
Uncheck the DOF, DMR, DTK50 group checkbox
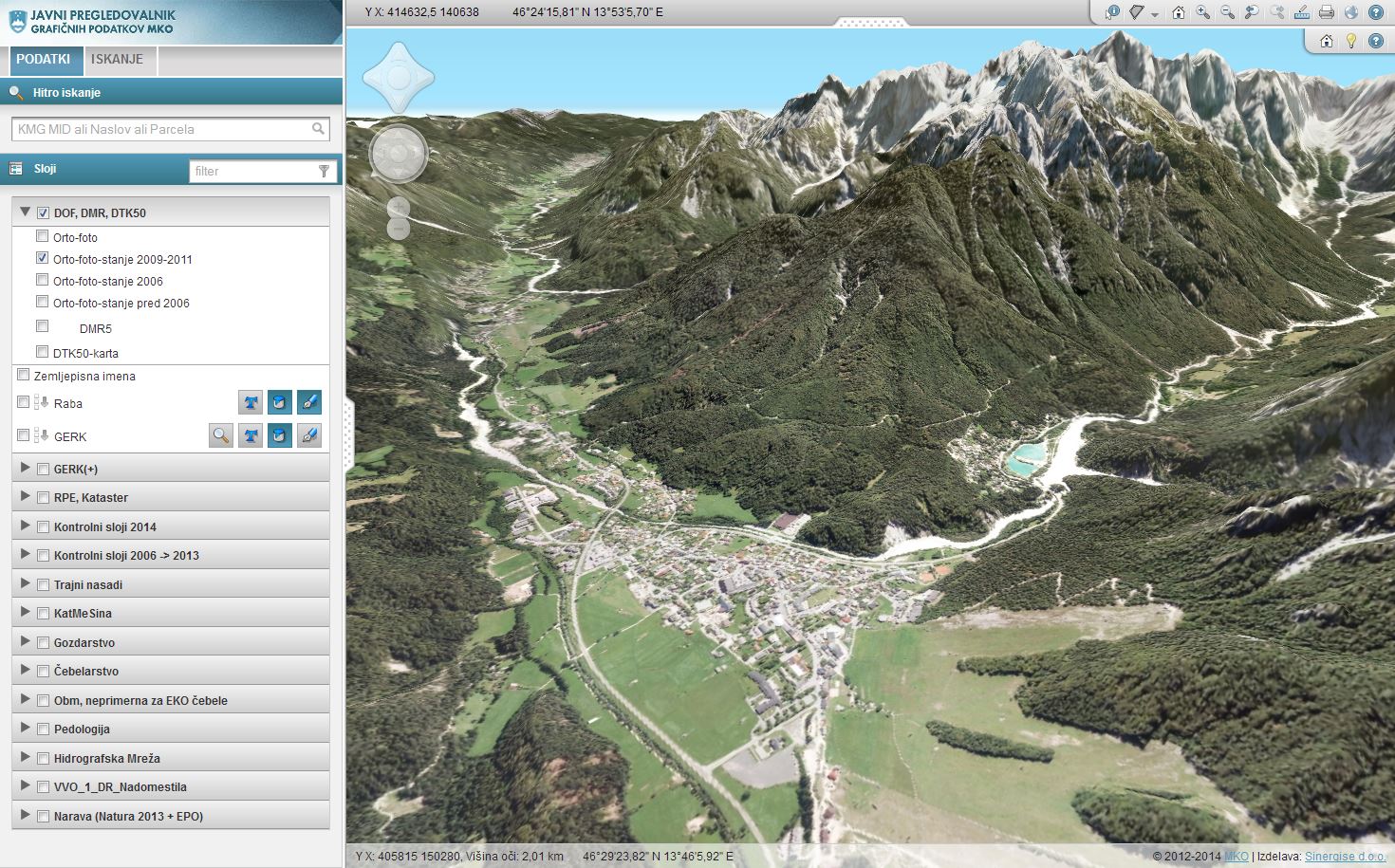point(43,213)
